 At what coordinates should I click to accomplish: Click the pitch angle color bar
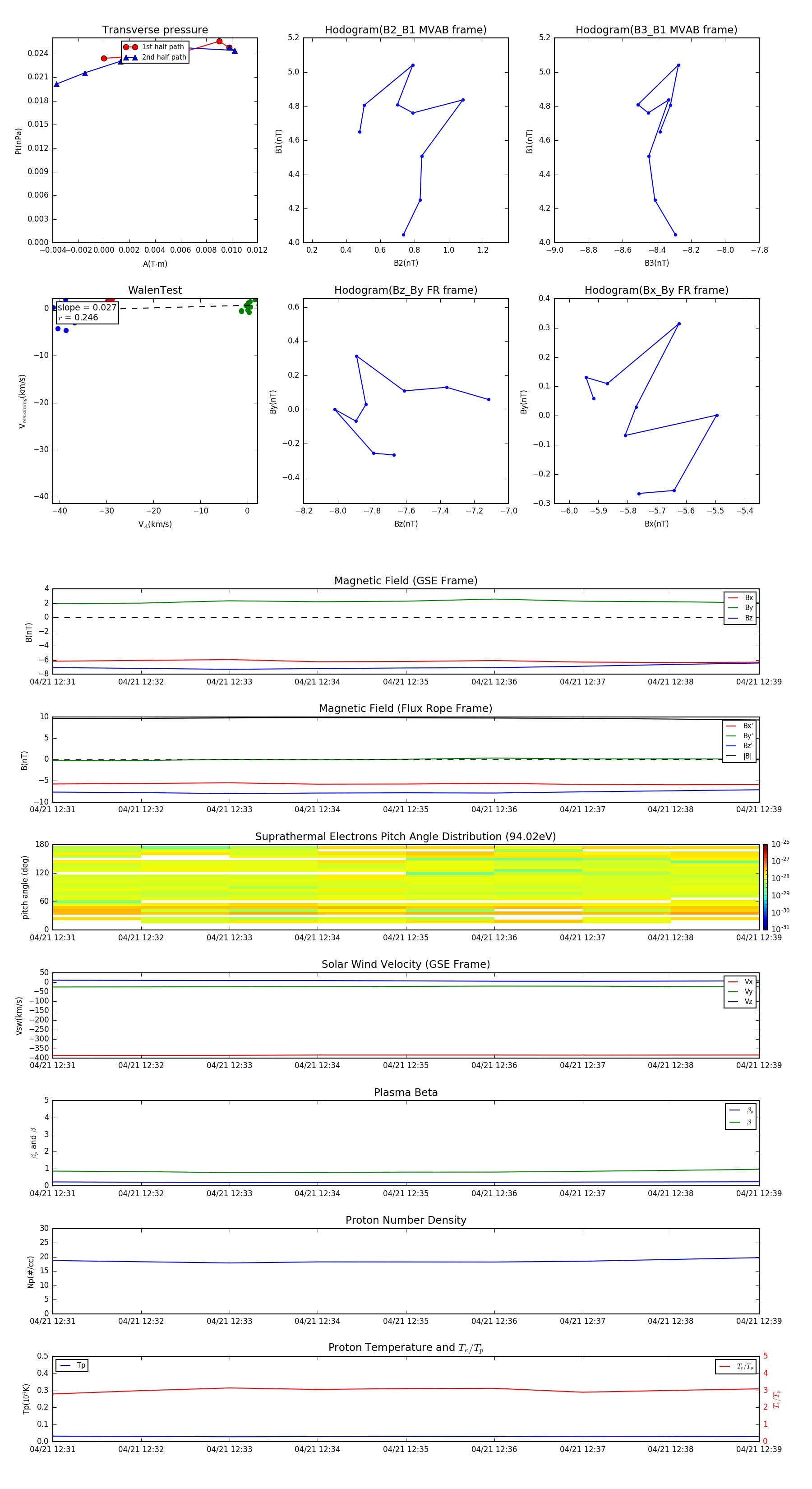pyautogui.click(x=765, y=887)
